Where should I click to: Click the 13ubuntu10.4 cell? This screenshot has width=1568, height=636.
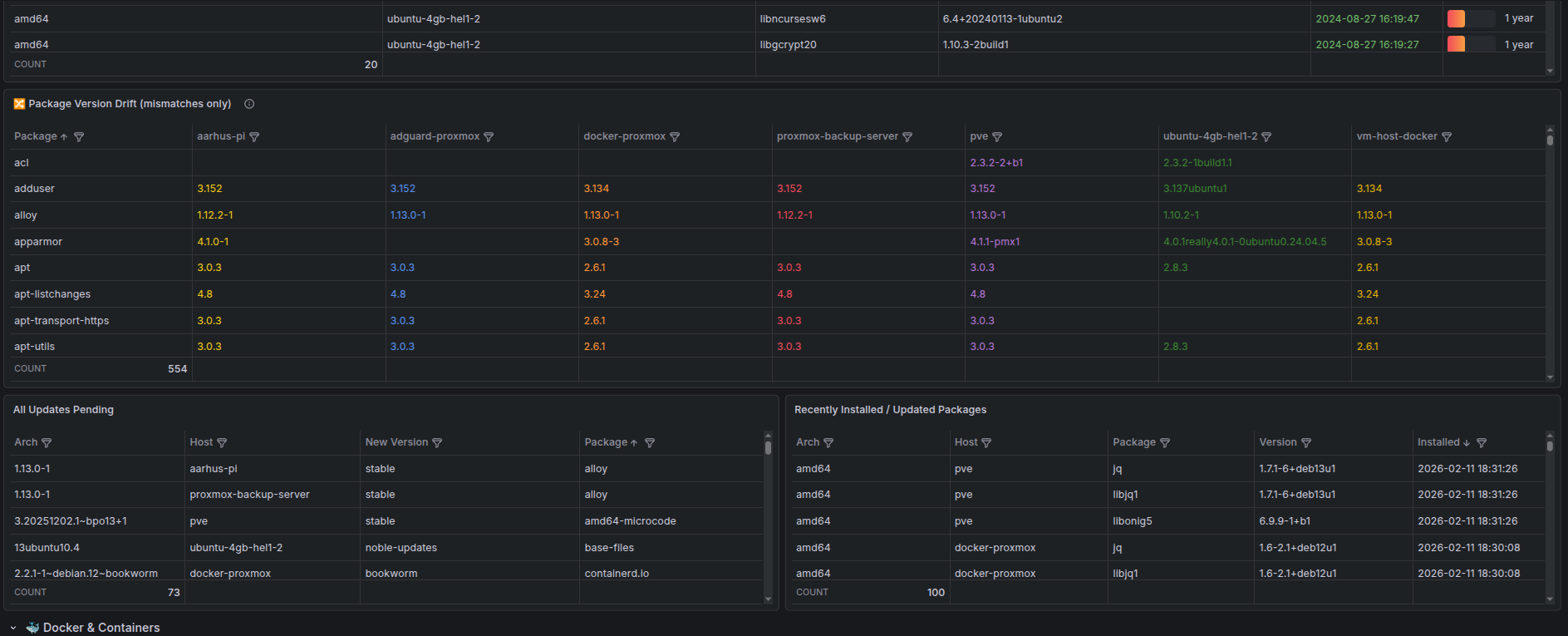[47, 548]
